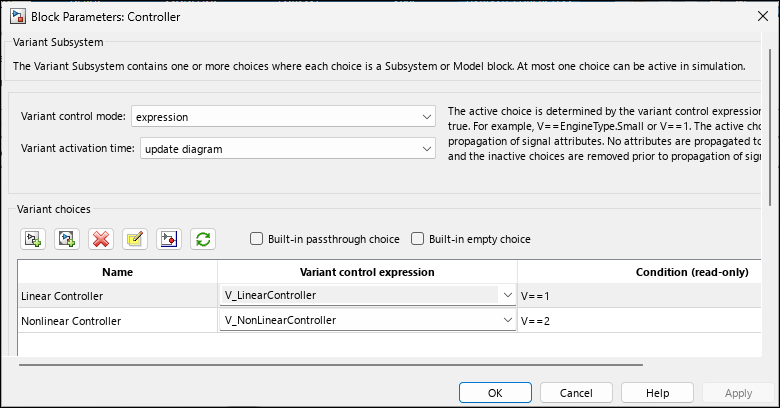Image resolution: width=780 pixels, height=408 pixels.
Task: Refresh variant choices with green arrows icon
Action: point(203,239)
